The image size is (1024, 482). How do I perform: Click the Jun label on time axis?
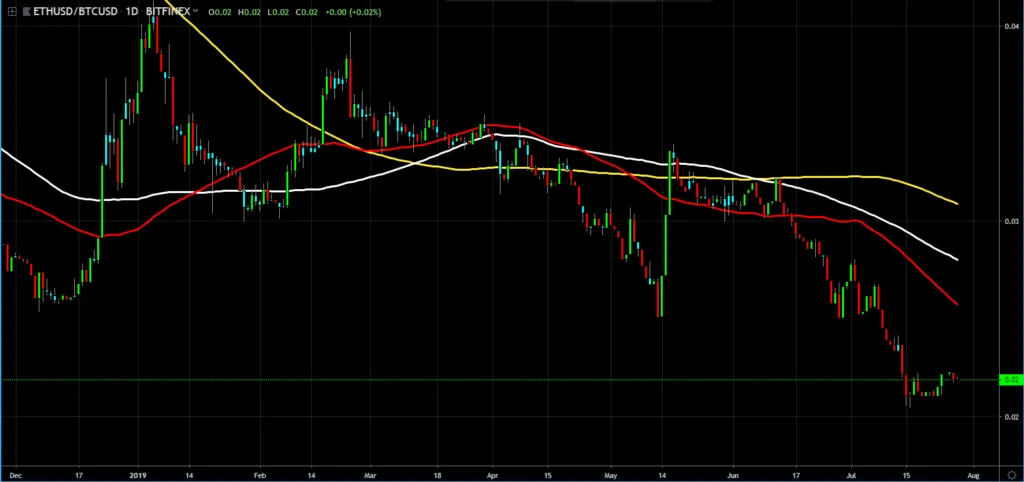(733, 475)
